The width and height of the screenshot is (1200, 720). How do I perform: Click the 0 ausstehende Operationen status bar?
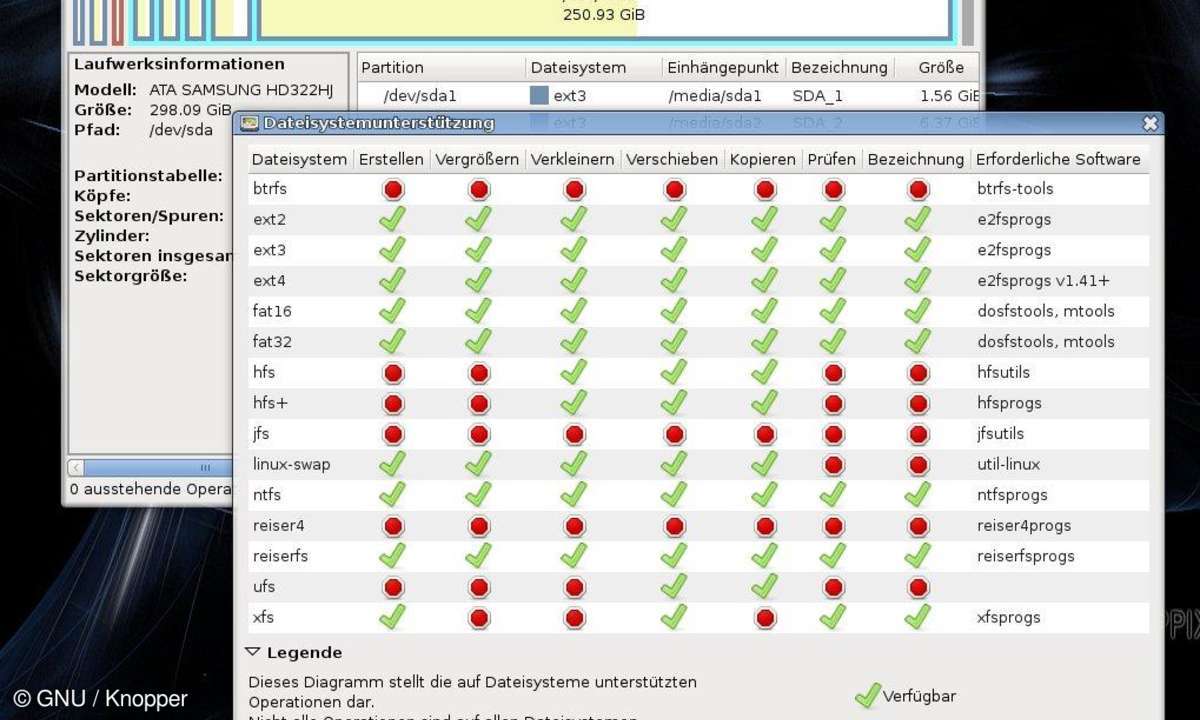tap(150, 489)
